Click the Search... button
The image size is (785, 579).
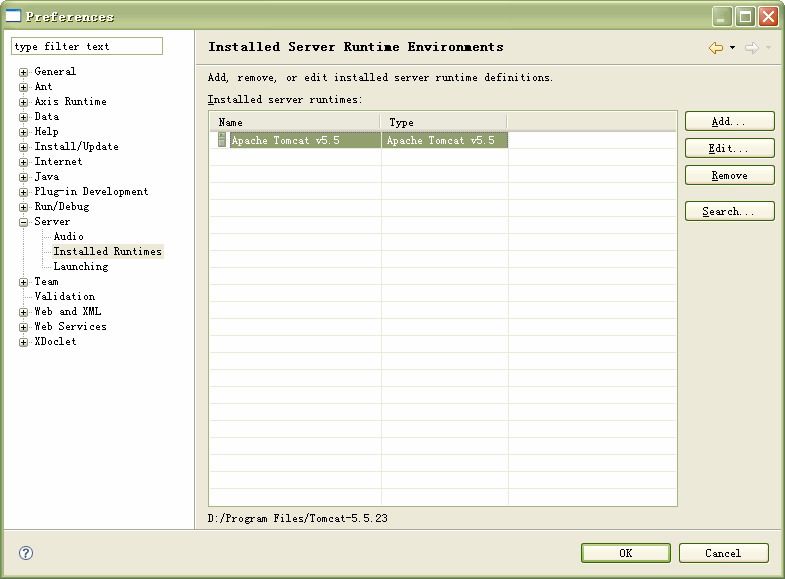(729, 211)
